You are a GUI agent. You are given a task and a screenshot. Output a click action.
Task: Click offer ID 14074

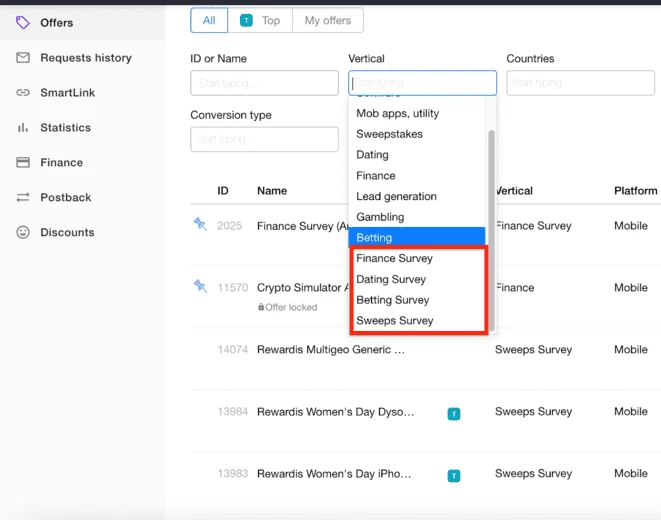[x=233, y=350]
